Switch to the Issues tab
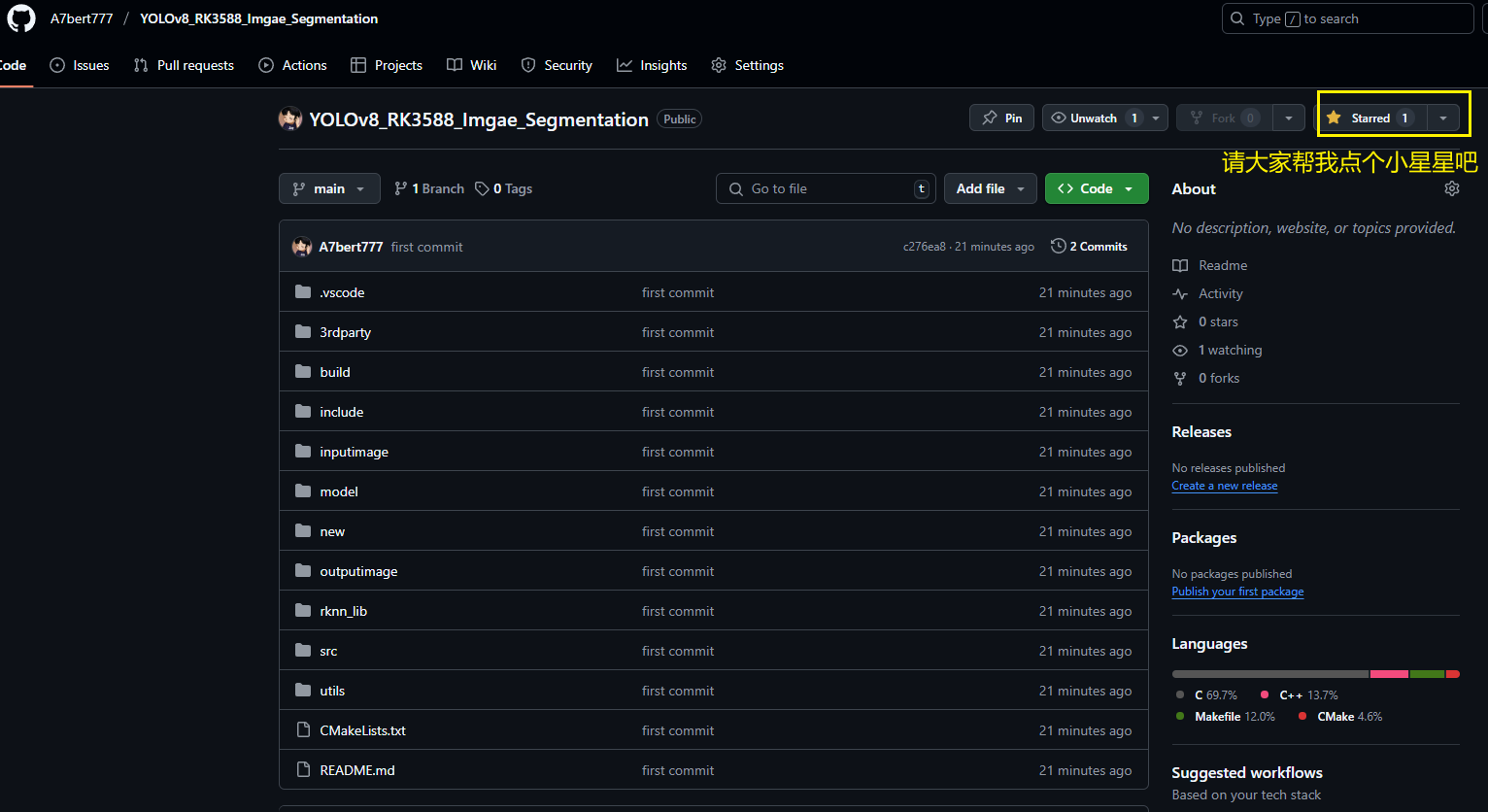 [79, 65]
